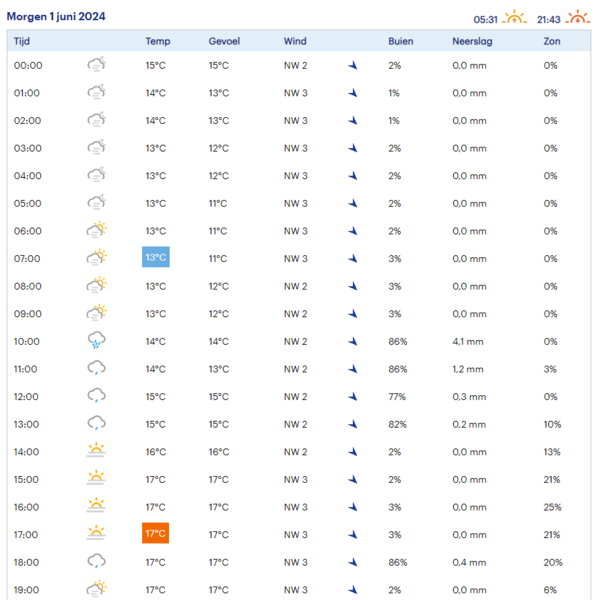This screenshot has width=598, height=600.
Task: Click the rain cloud icon at 11:00
Action: click(96, 368)
